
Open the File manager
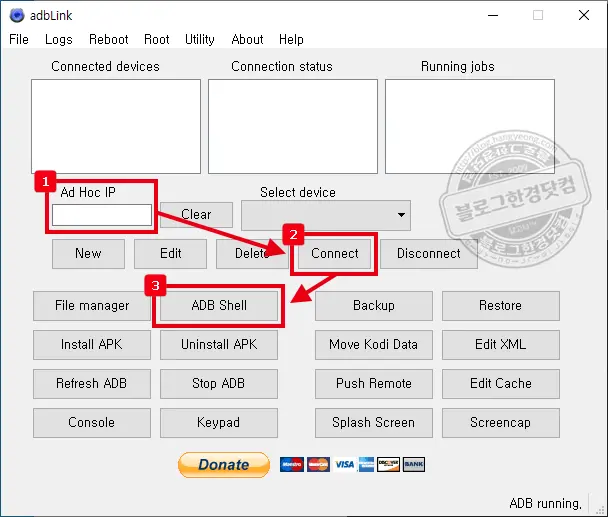click(92, 306)
